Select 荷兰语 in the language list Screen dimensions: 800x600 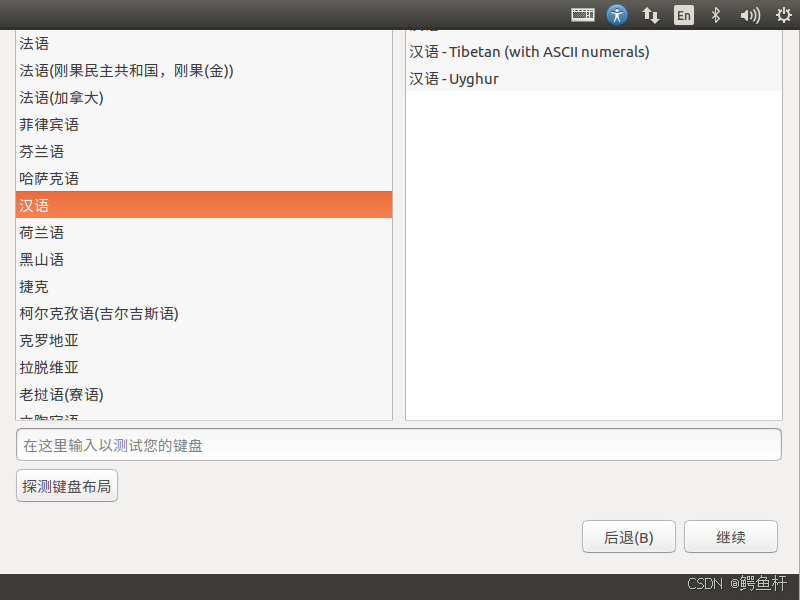[204, 233]
